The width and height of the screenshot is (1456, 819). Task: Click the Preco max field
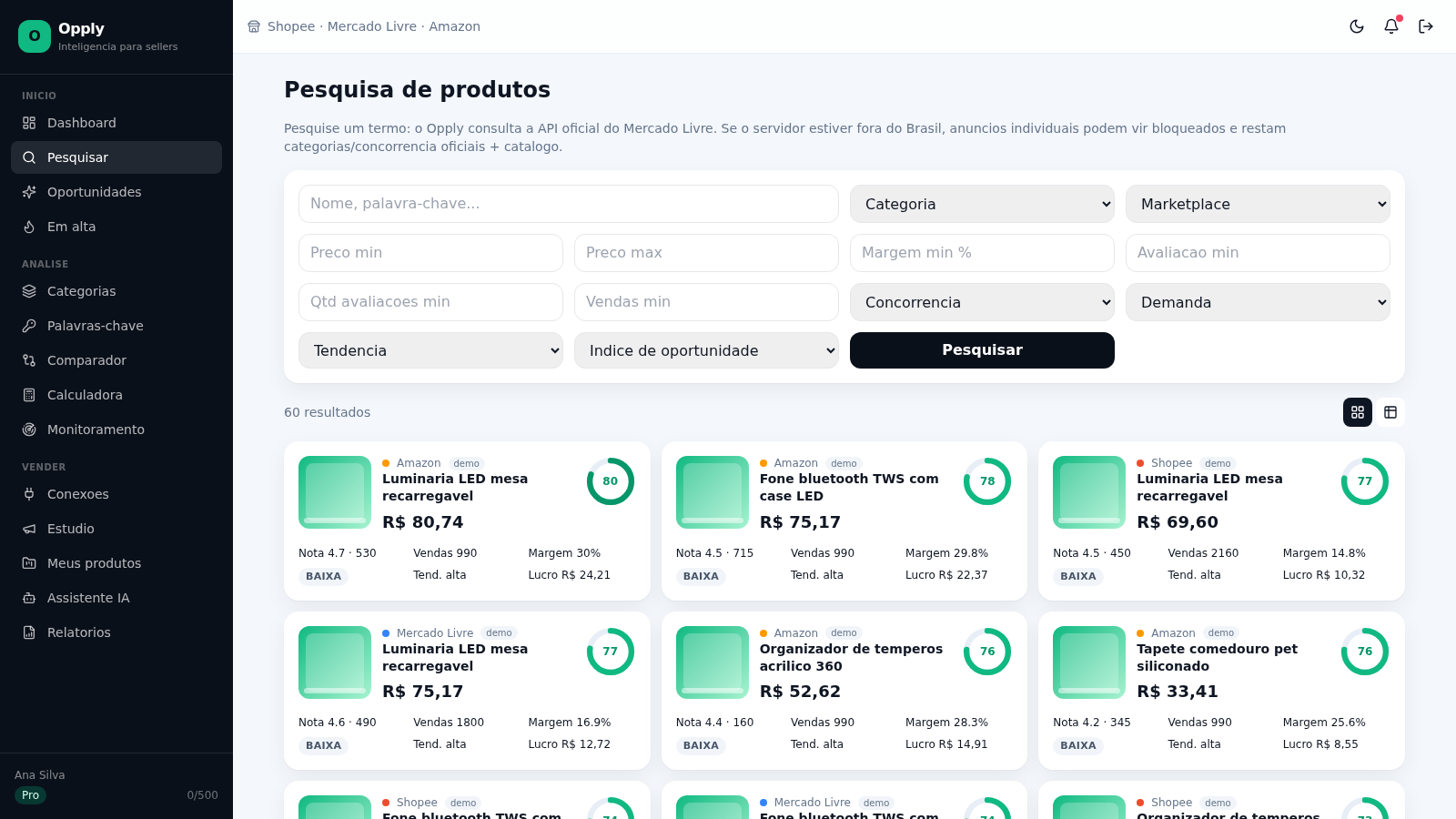point(706,253)
